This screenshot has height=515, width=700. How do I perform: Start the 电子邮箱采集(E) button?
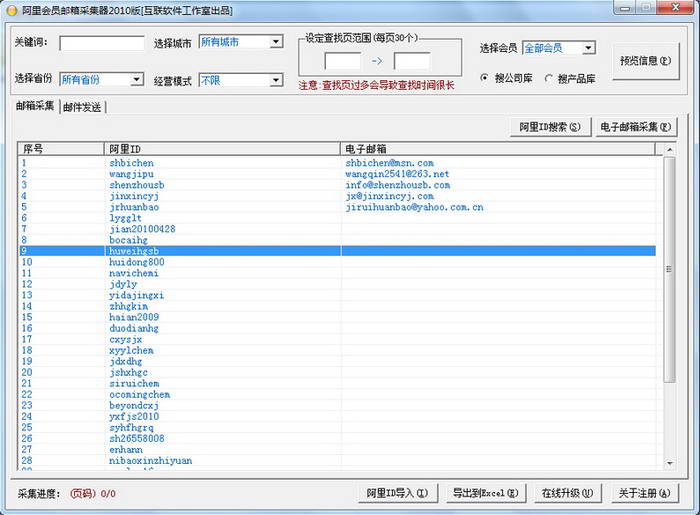(x=637, y=127)
